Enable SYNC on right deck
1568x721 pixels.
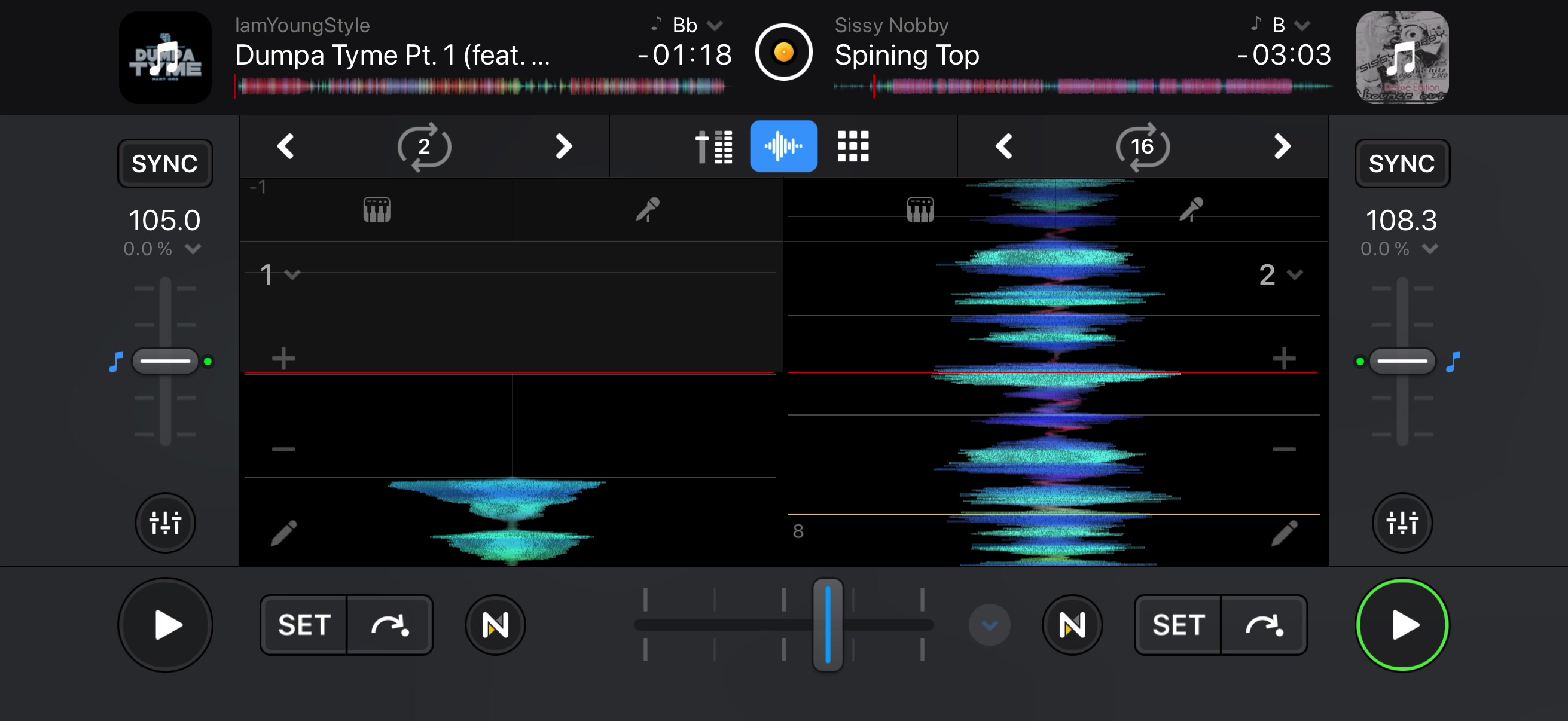1402,164
